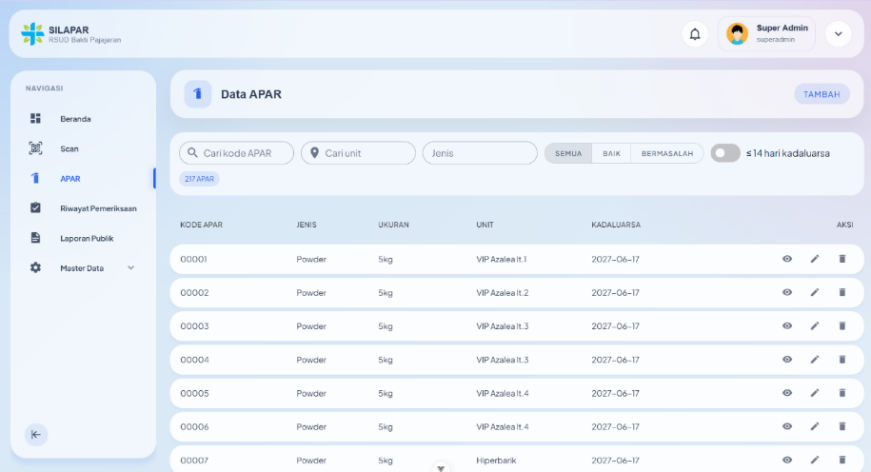The width and height of the screenshot is (871, 472).
Task: Open the Jenis filter dropdown
Action: pos(480,153)
